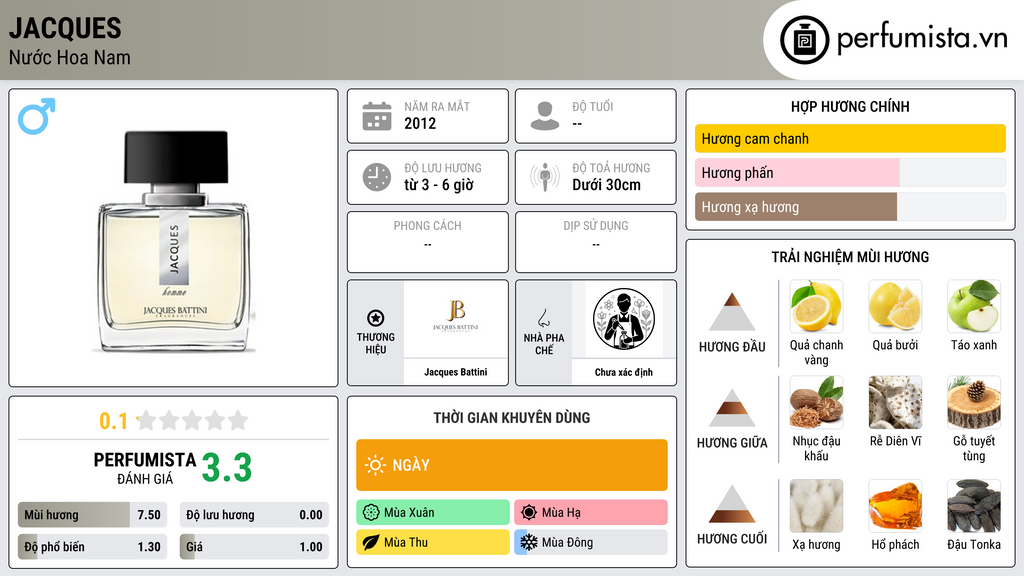Click the Chưa xác định perfumer label
The height and width of the screenshot is (576, 1024).
624,372
